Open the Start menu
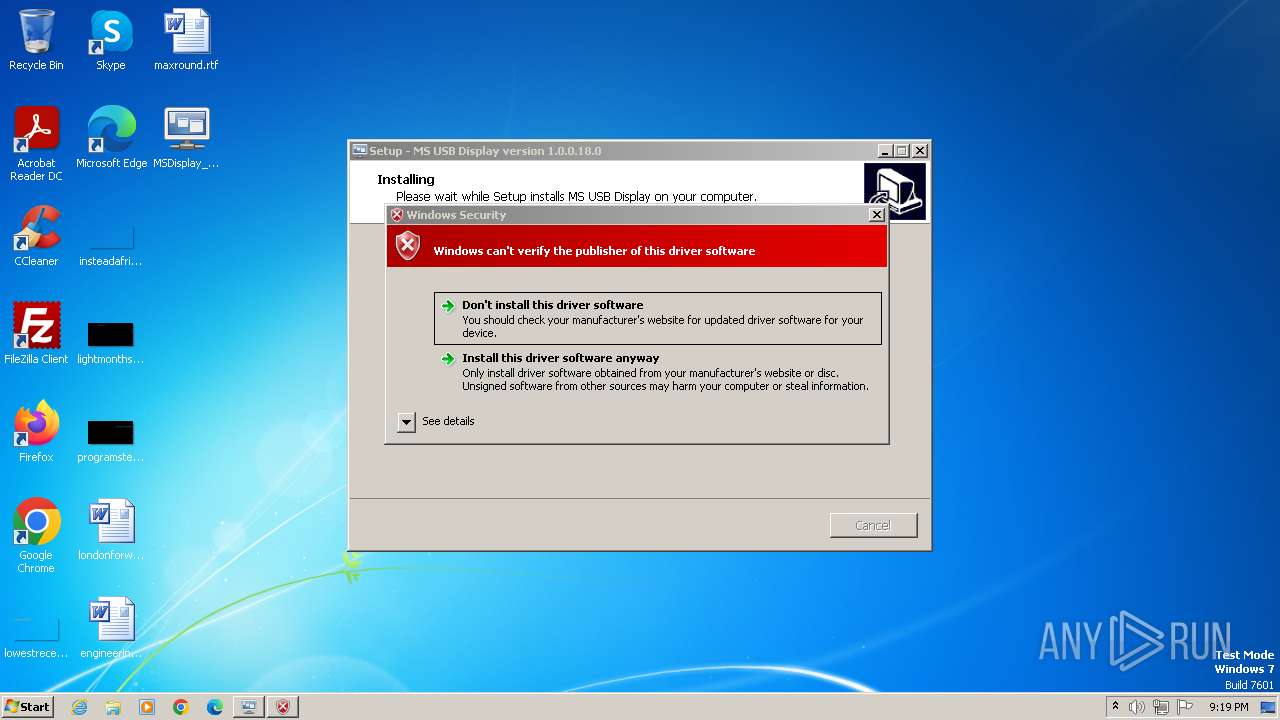 click(x=28, y=707)
